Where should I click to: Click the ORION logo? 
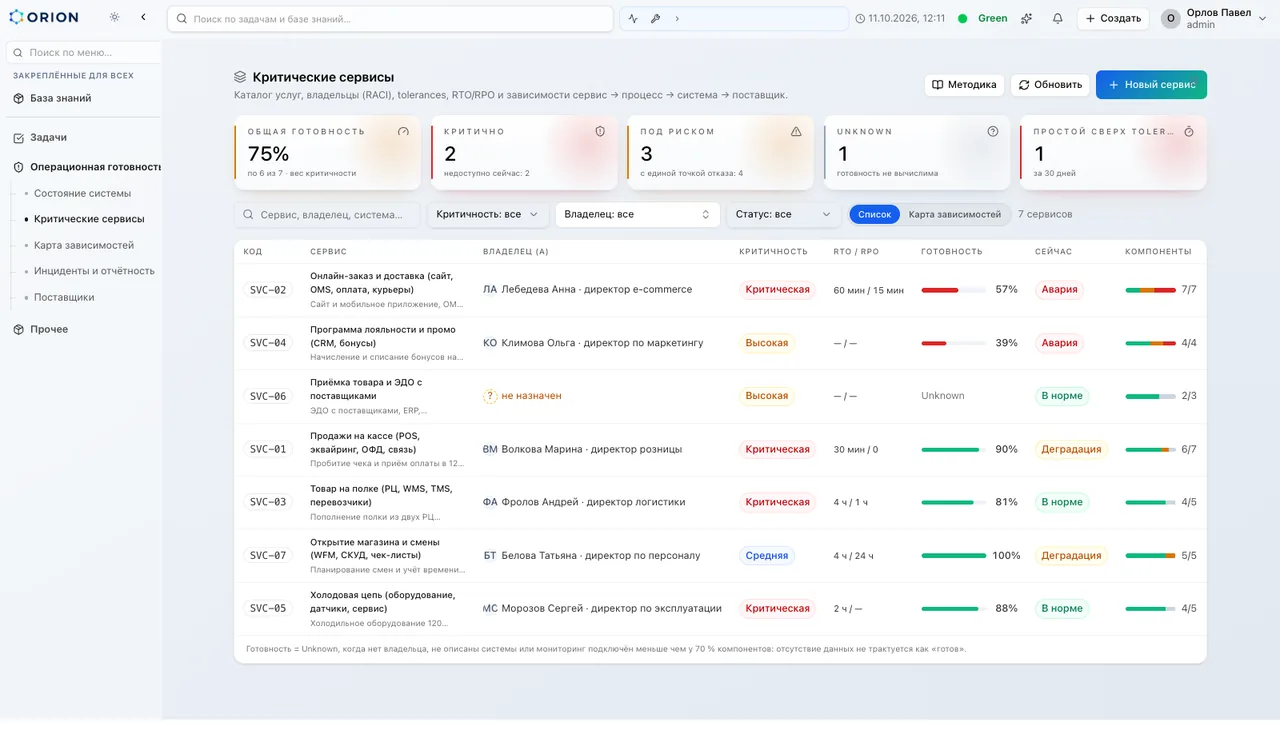43,17
